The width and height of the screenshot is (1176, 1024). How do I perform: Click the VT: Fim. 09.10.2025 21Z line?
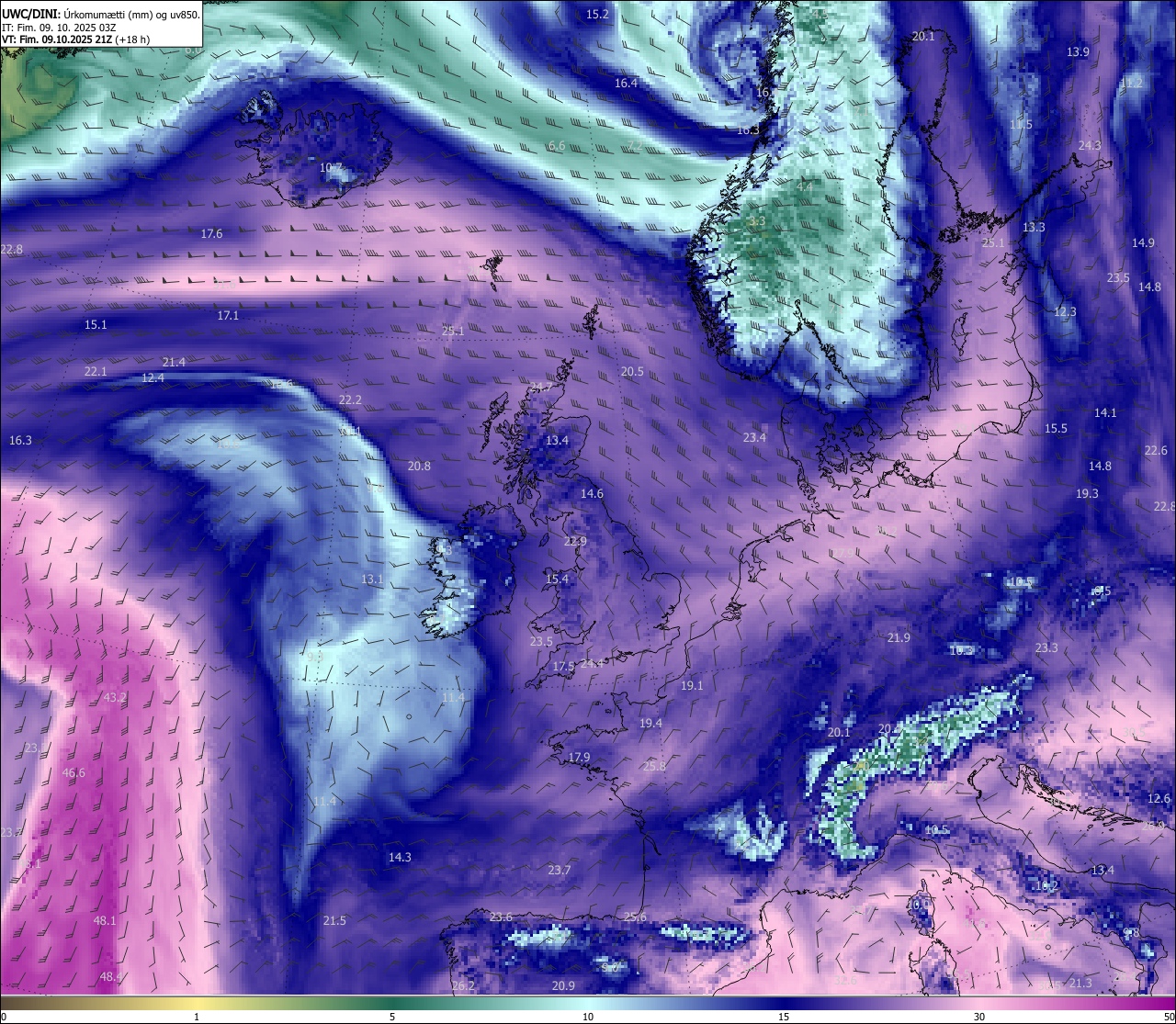pyautogui.click(x=75, y=39)
